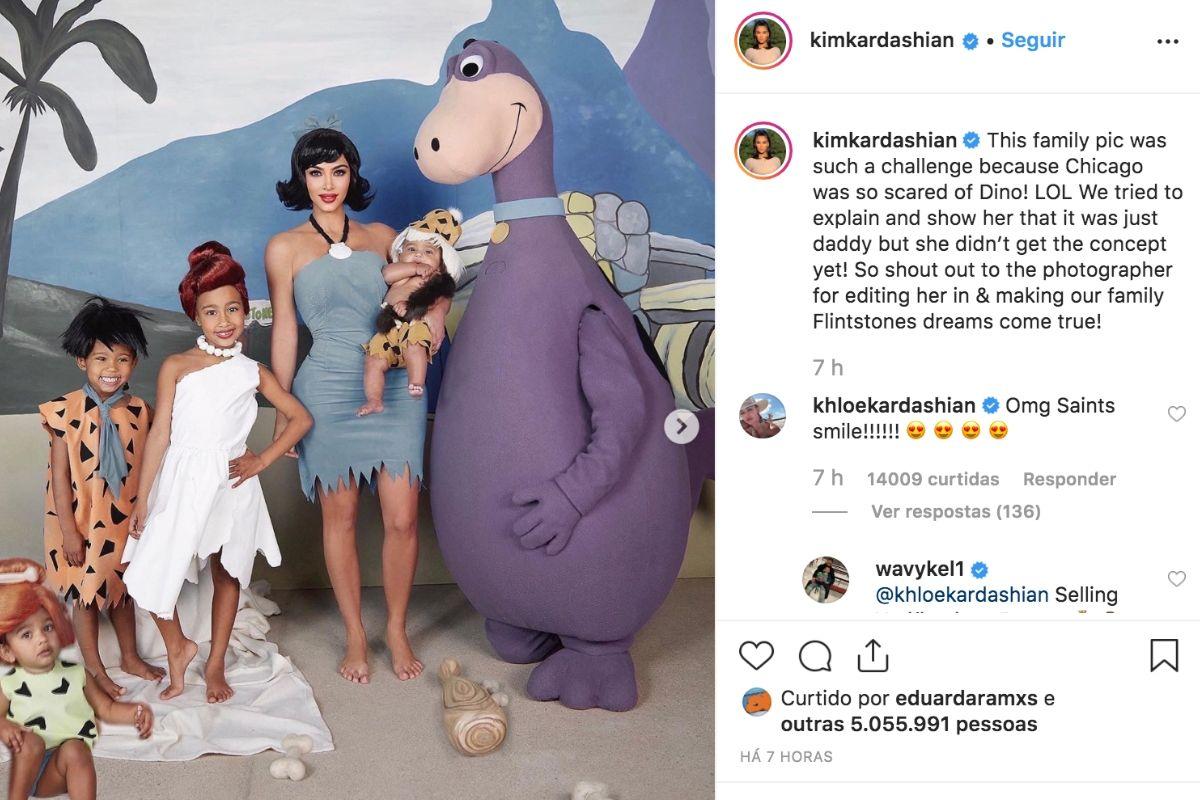Like khloekardashian's comment with the heart

pyautogui.click(x=1176, y=414)
